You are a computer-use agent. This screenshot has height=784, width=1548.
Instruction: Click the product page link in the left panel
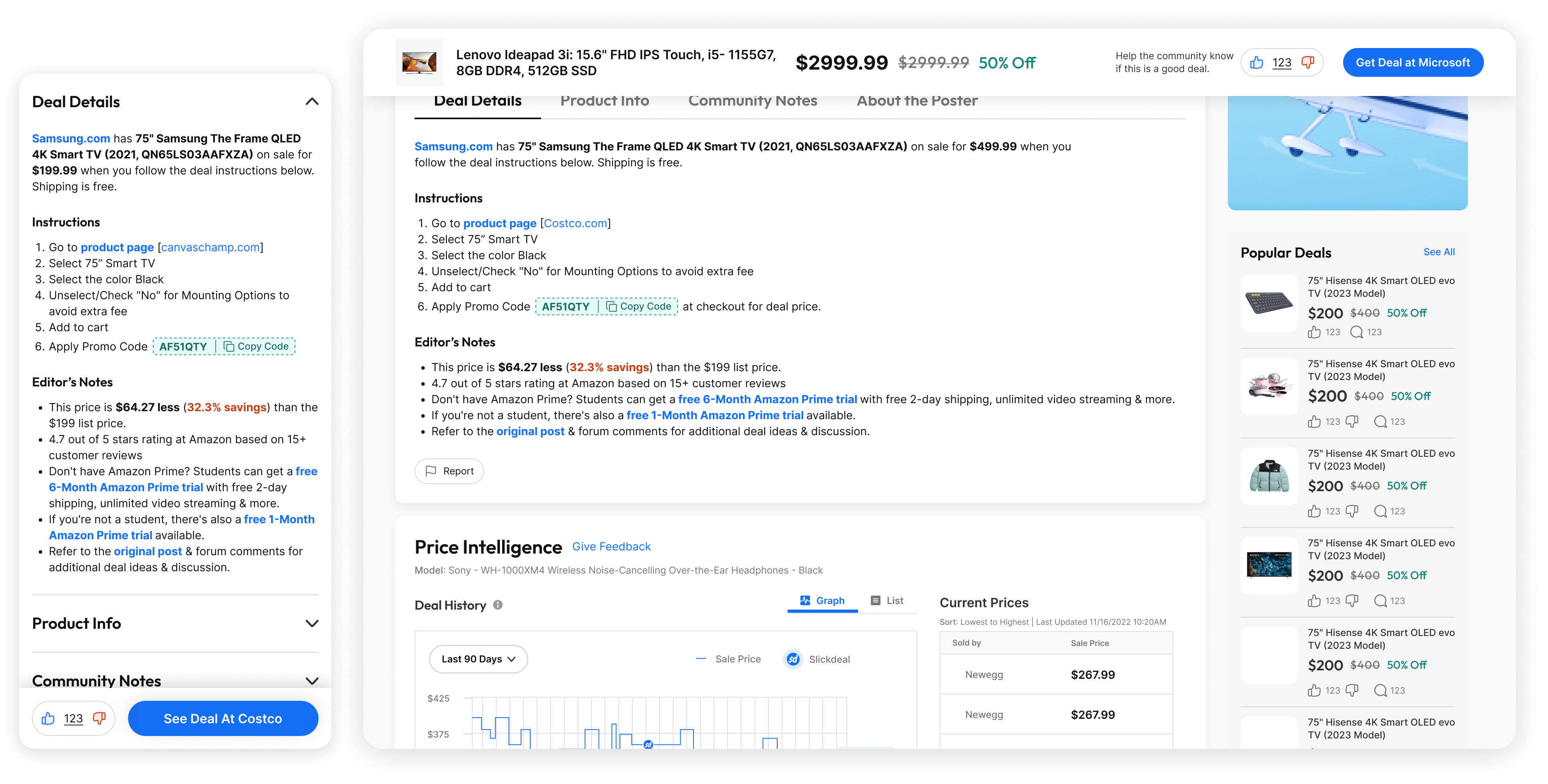pos(117,248)
